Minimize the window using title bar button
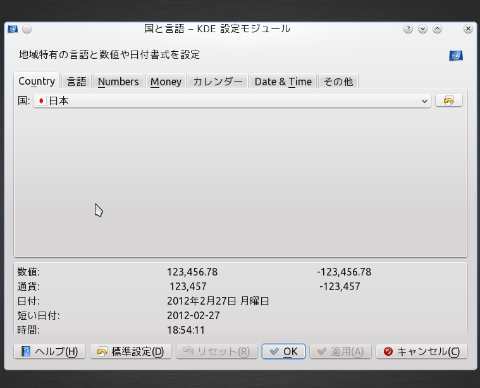The image size is (480, 388). click(423, 29)
